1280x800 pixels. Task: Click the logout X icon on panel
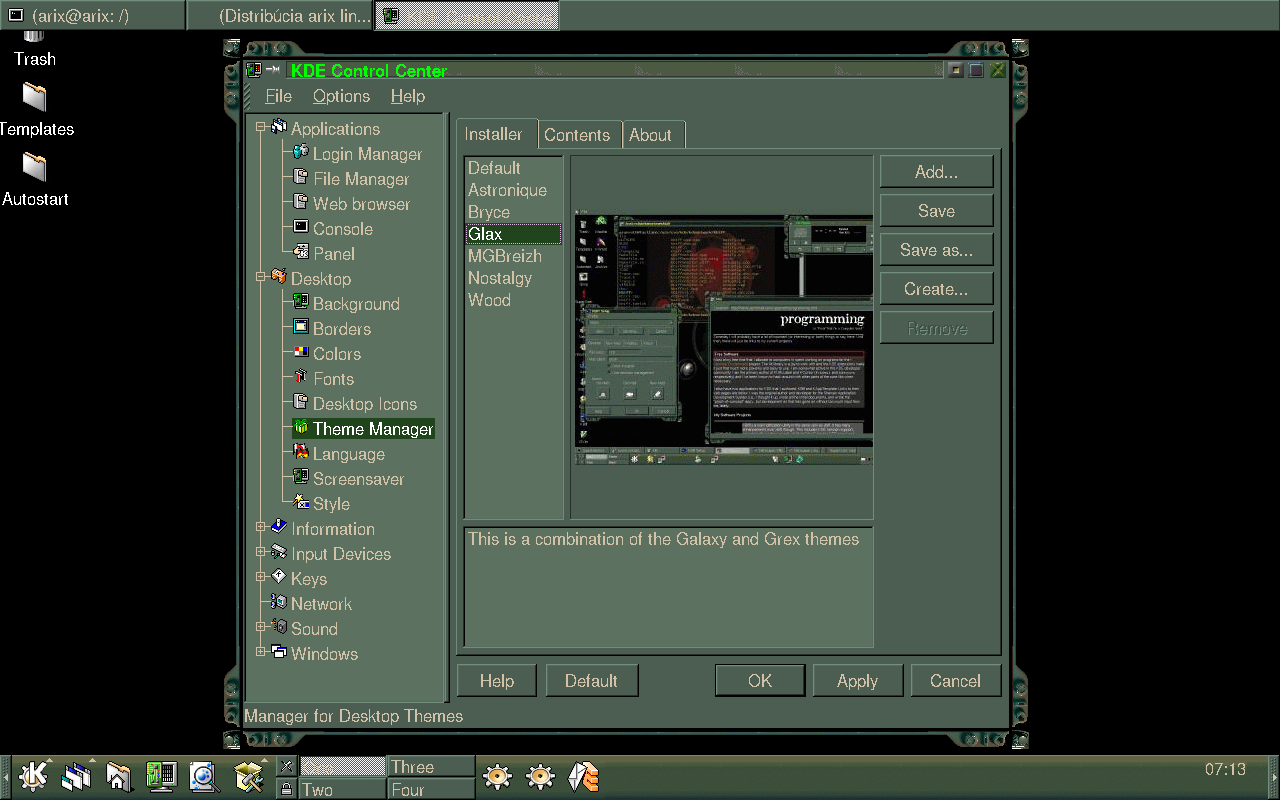286,766
